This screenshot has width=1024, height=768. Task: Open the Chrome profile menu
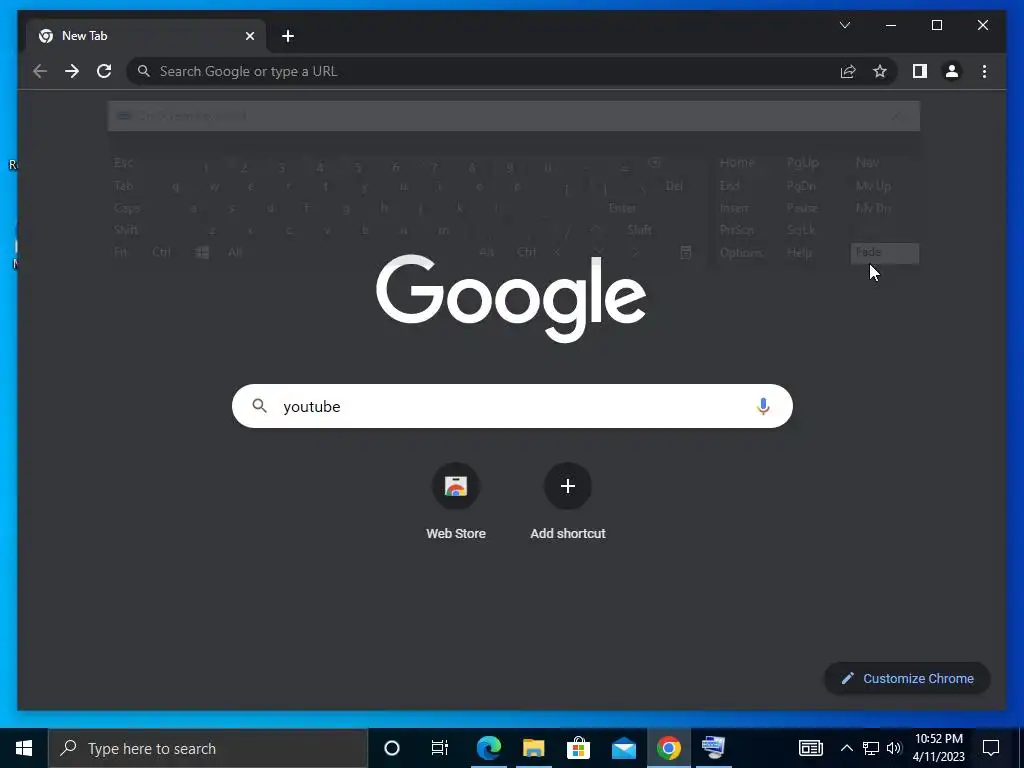952,71
